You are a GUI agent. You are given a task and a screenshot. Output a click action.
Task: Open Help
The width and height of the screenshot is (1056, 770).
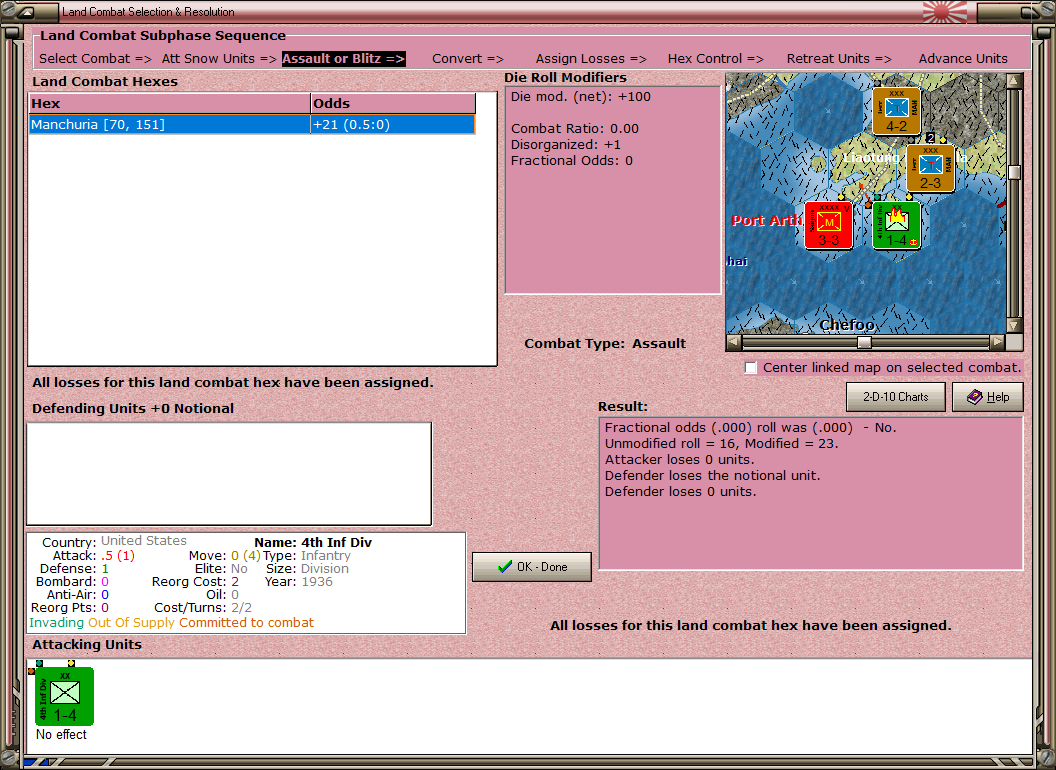coord(988,397)
